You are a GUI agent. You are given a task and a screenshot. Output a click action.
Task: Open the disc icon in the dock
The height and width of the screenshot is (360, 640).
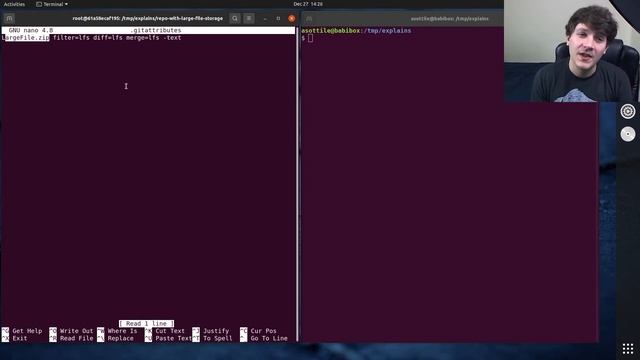pyautogui.click(x=628, y=134)
